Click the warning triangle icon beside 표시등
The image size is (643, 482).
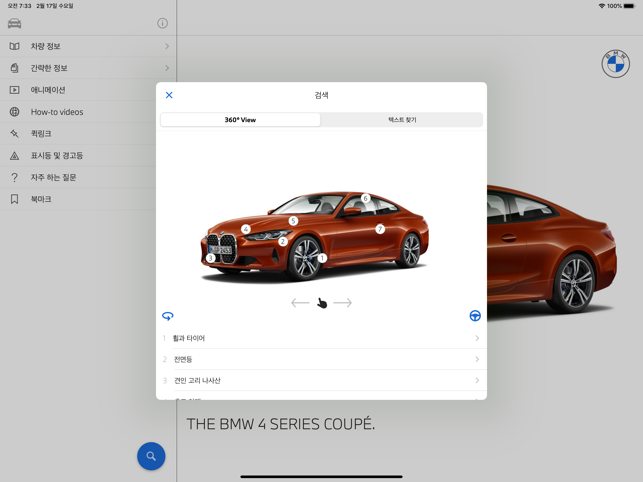tap(14, 155)
